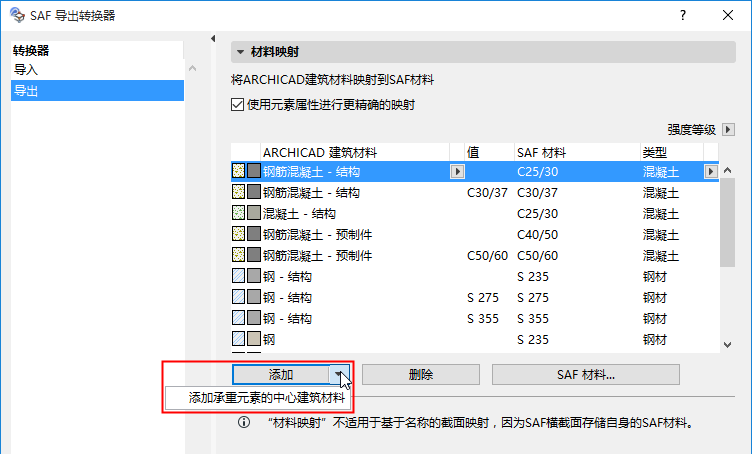Click SAF material C25/30 in selected row
The height and width of the screenshot is (454, 752).
pyautogui.click(x=538, y=172)
